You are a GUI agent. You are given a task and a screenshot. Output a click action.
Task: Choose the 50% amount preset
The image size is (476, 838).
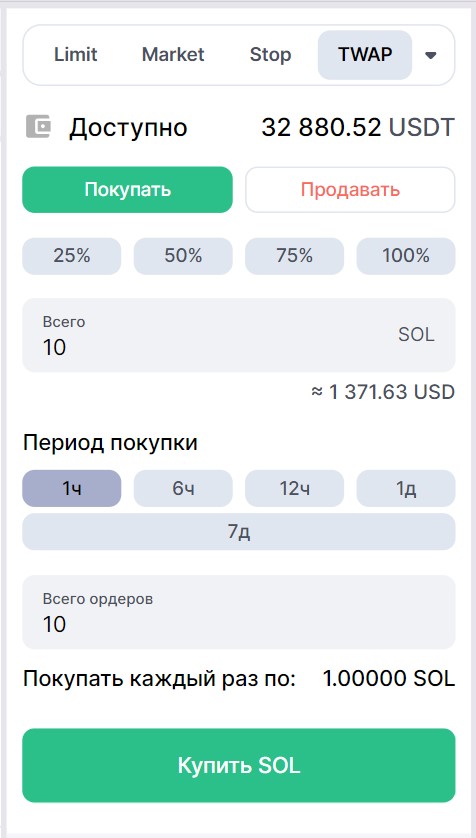(x=183, y=256)
